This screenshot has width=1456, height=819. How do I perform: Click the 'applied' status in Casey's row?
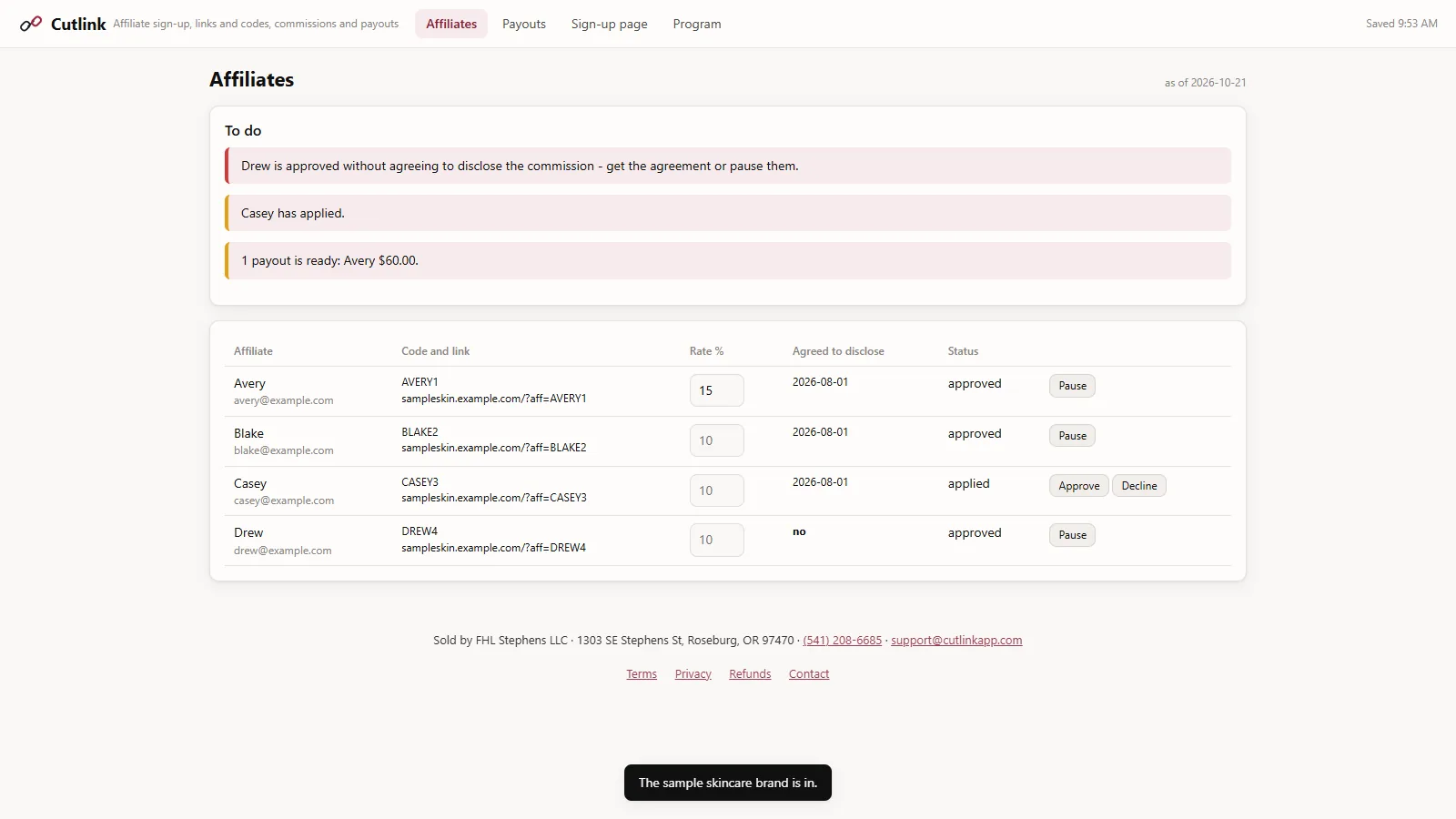tap(968, 484)
